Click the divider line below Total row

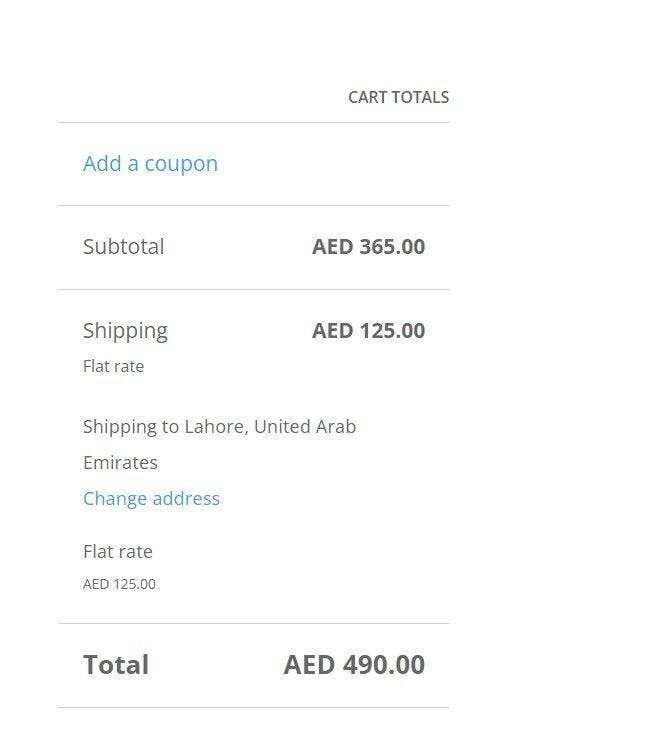pyautogui.click(x=254, y=707)
